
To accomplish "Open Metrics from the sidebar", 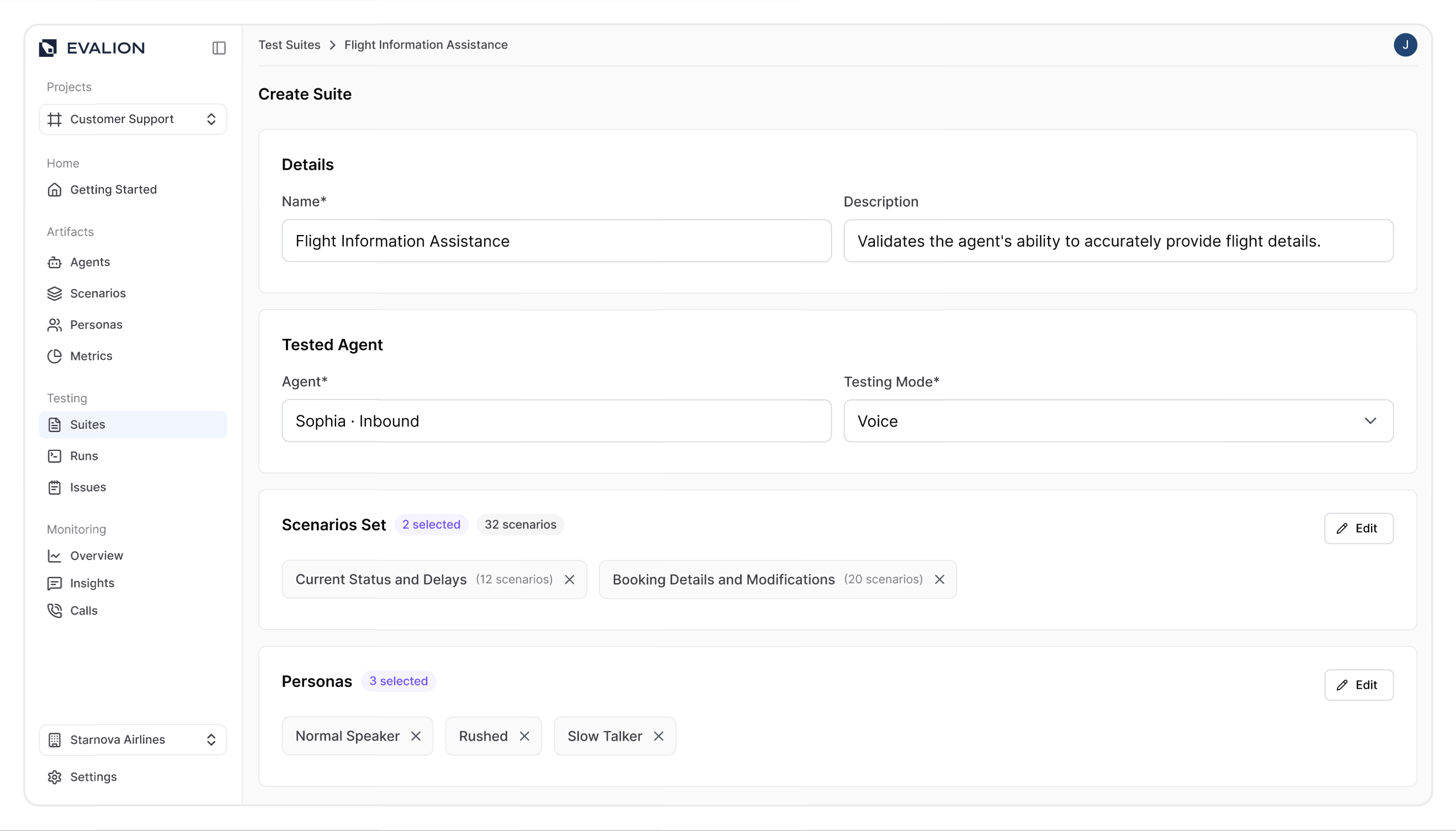I will tap(91, 355).
